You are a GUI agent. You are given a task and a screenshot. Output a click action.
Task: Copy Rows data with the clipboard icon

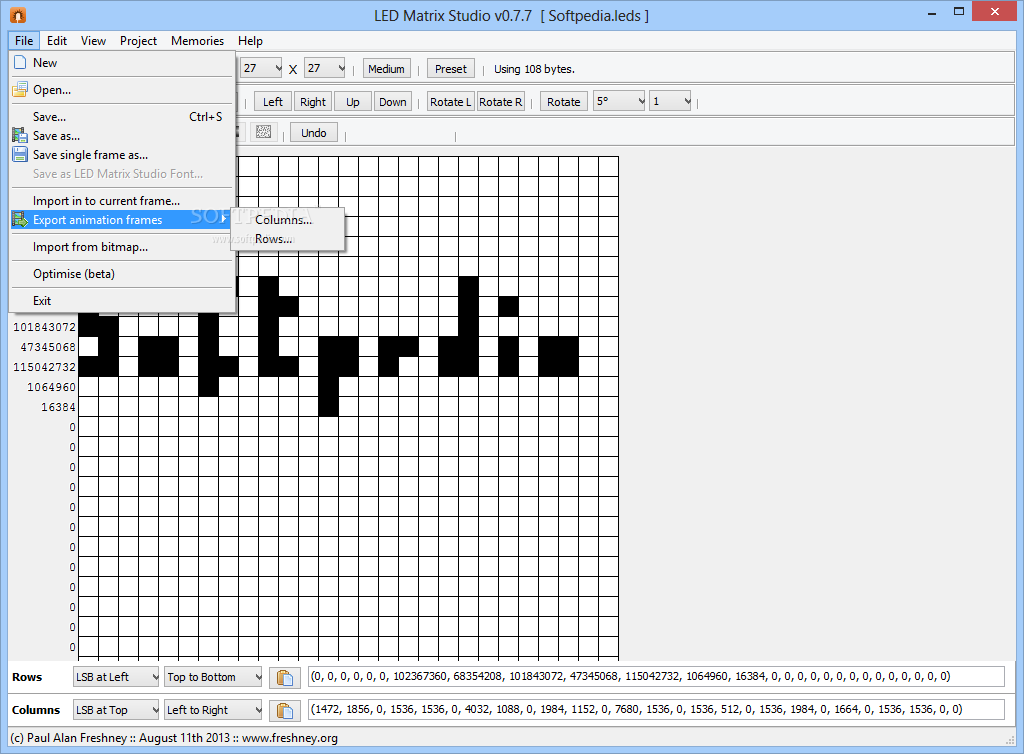point(285,678)
